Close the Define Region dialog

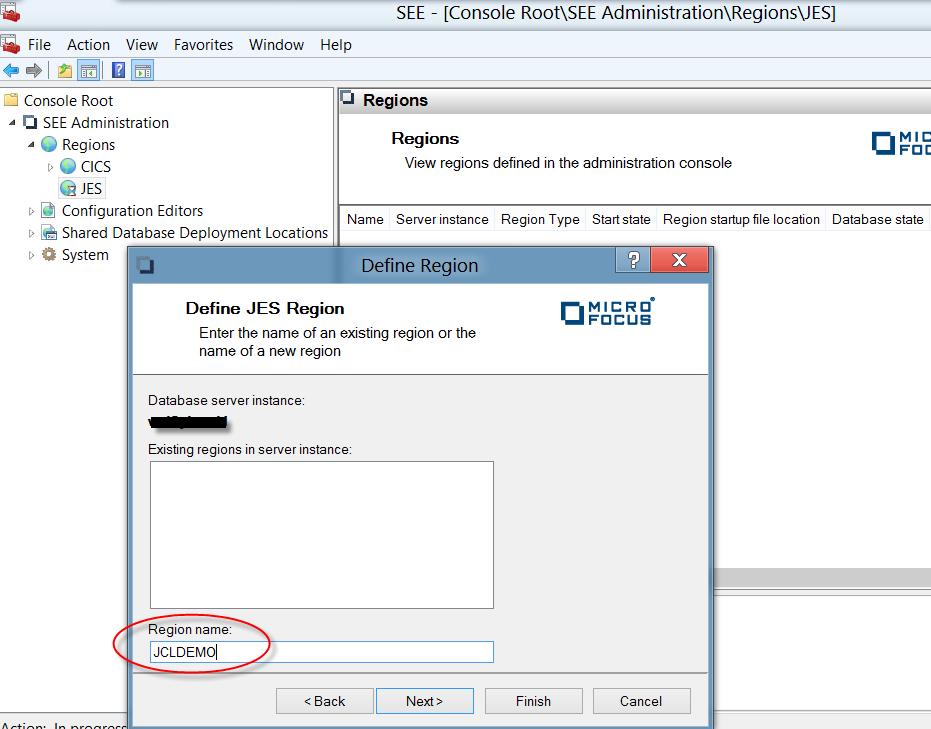pos(679,260)
